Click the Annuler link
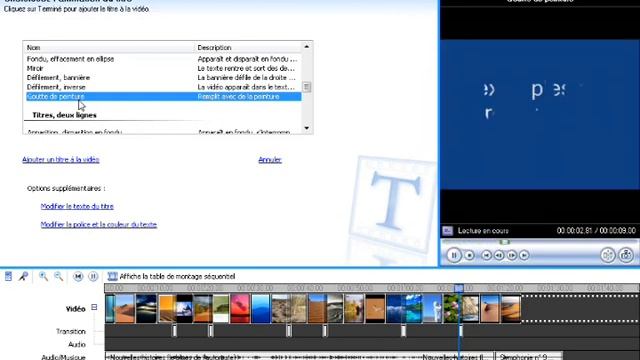This screenshot has height=360, width=640. (x=270, y=160)
